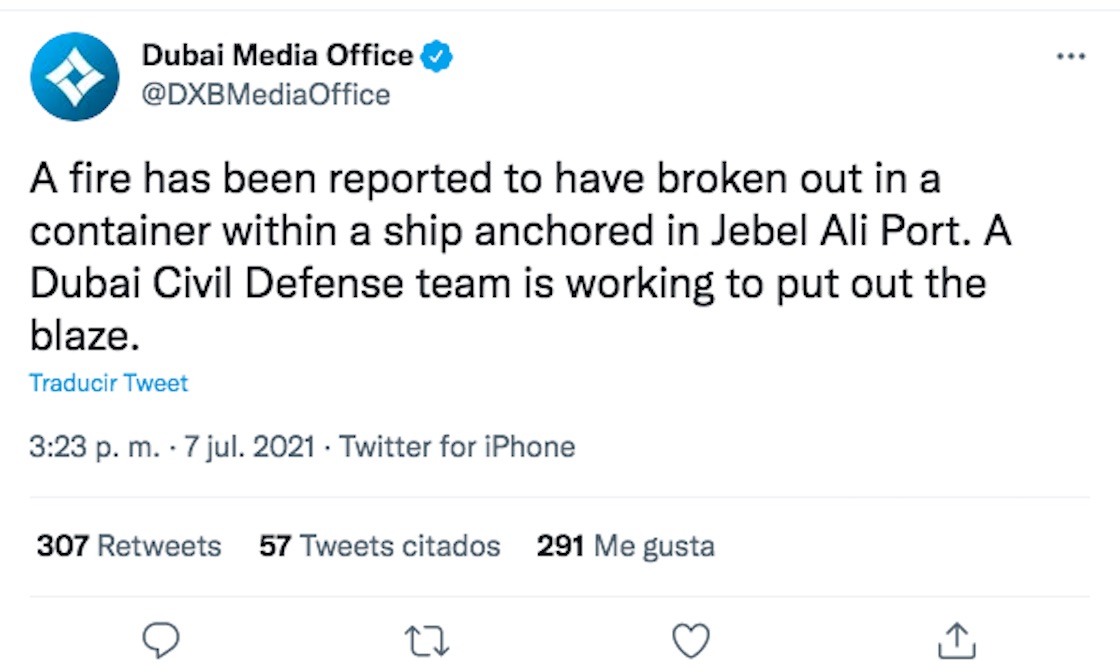View the 307 Retweets list
The image size is (1120, 663).
click(129, 546)
